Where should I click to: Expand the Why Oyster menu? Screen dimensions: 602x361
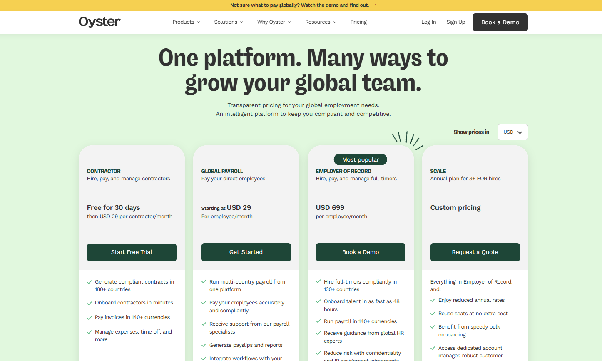(274, 22)
